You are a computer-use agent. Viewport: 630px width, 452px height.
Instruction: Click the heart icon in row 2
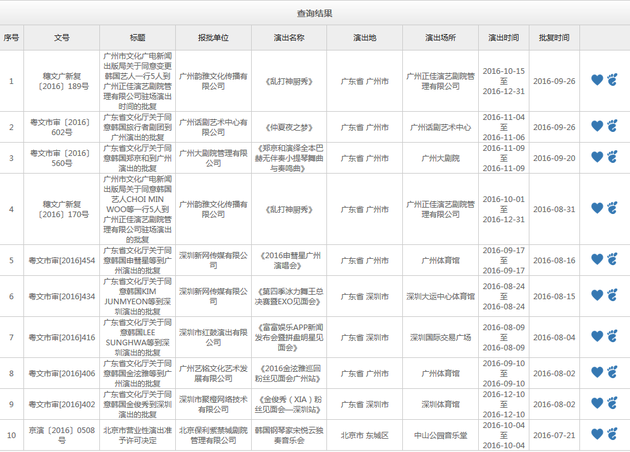(x=597, y=126)
